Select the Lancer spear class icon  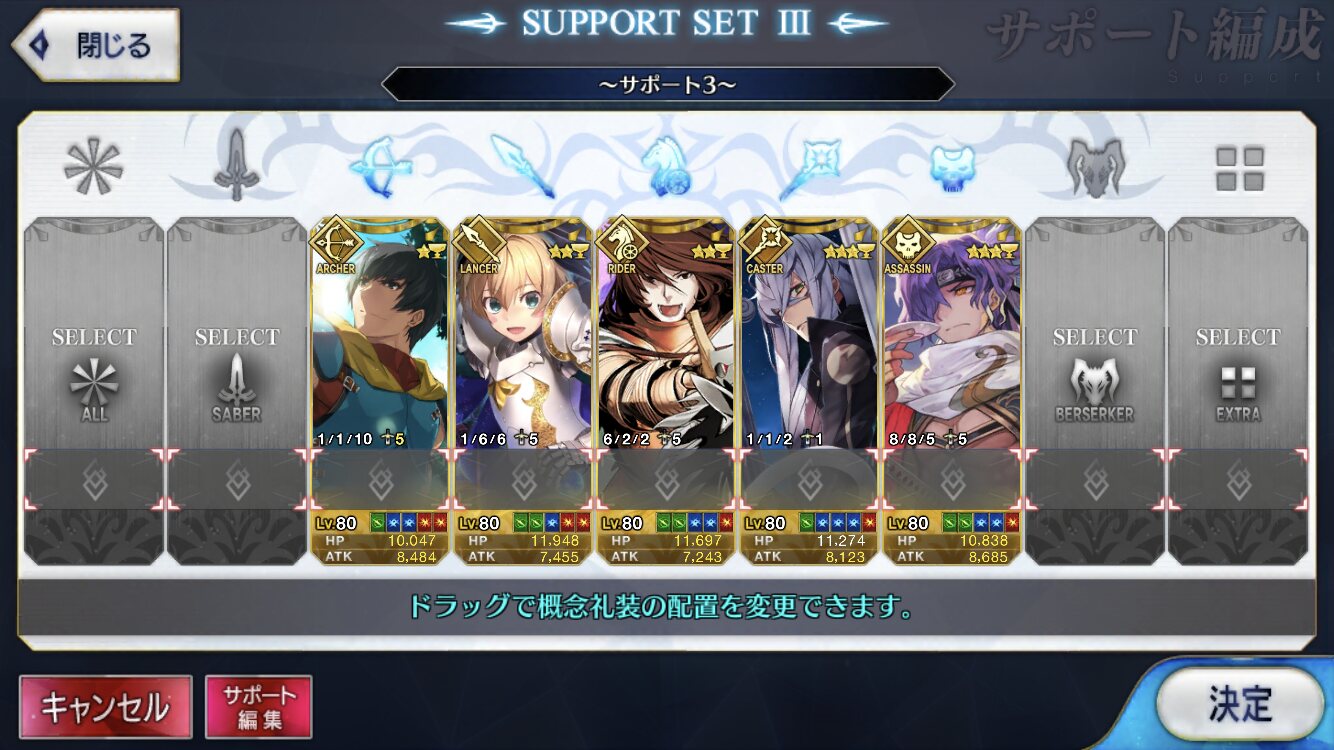[x=522, y=167]
